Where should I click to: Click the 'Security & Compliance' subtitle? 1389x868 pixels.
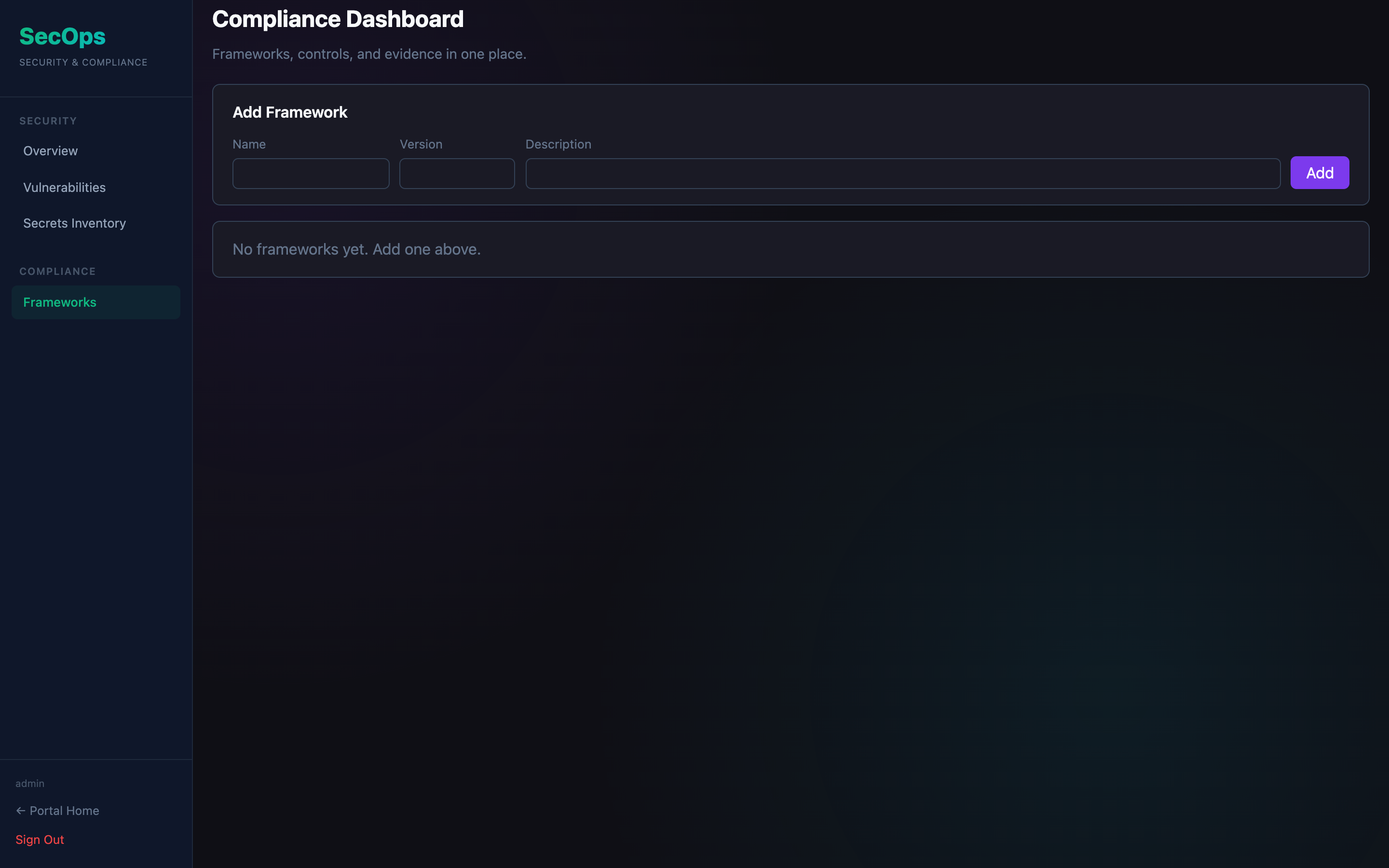[83, 62]
